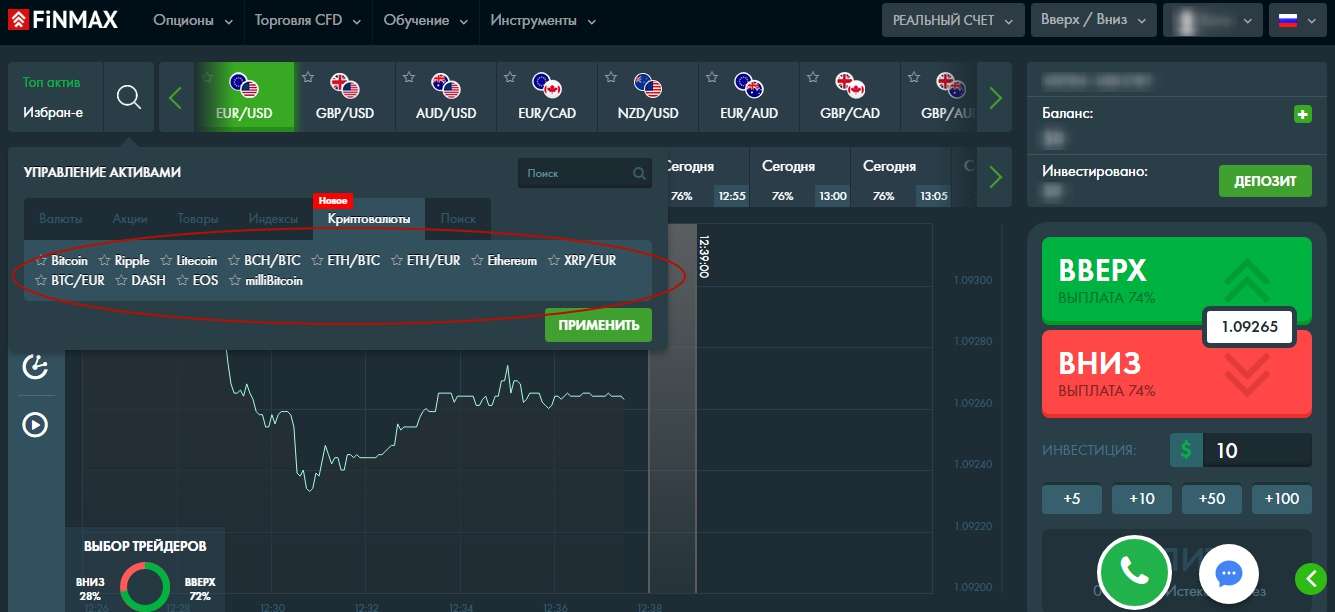Click the red ВНИЗ trade button
Screen dimensions: 1335x612
[1176, 372]
